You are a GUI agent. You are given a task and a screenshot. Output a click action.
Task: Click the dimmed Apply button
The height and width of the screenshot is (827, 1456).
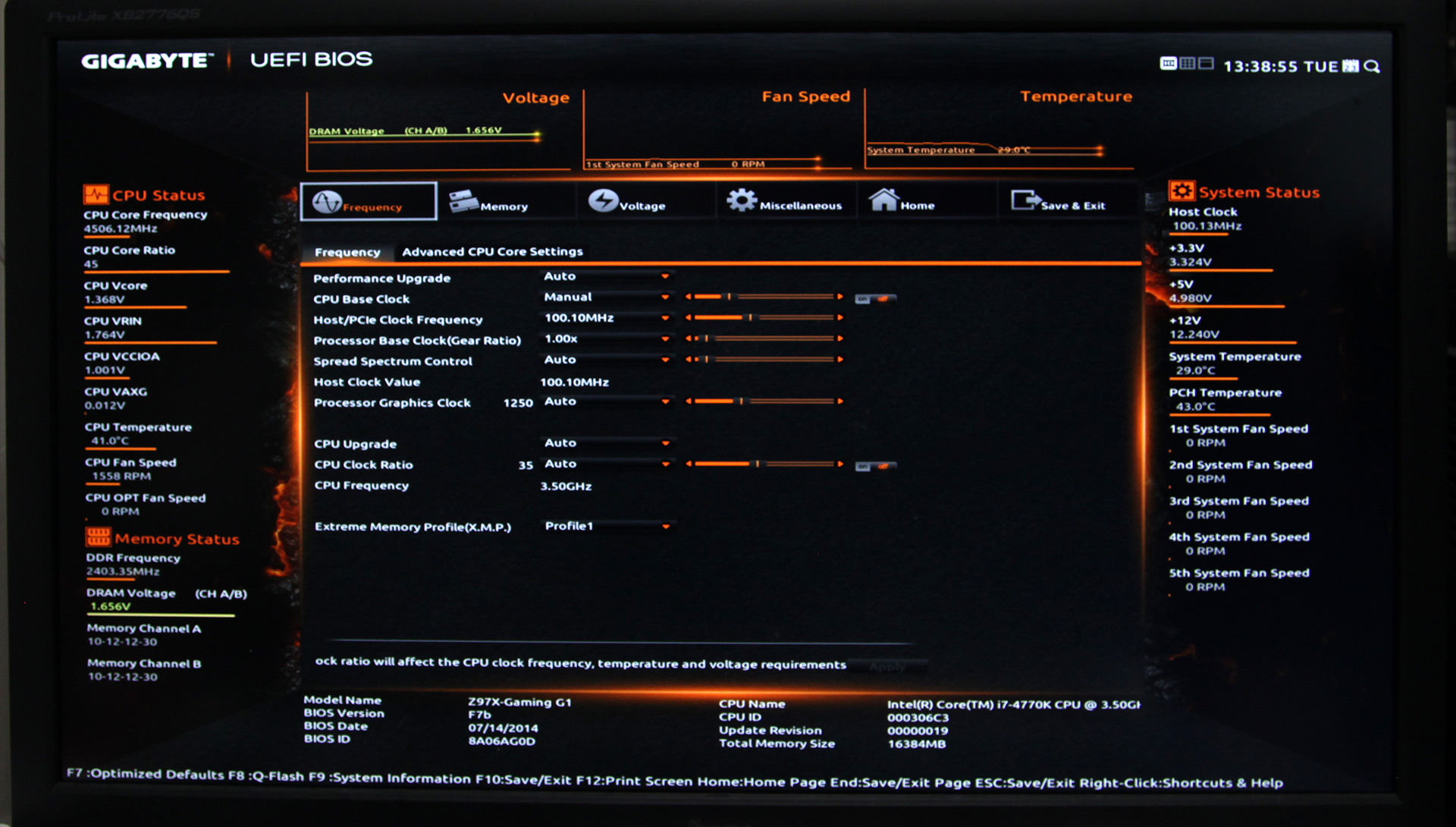[888, 667]
